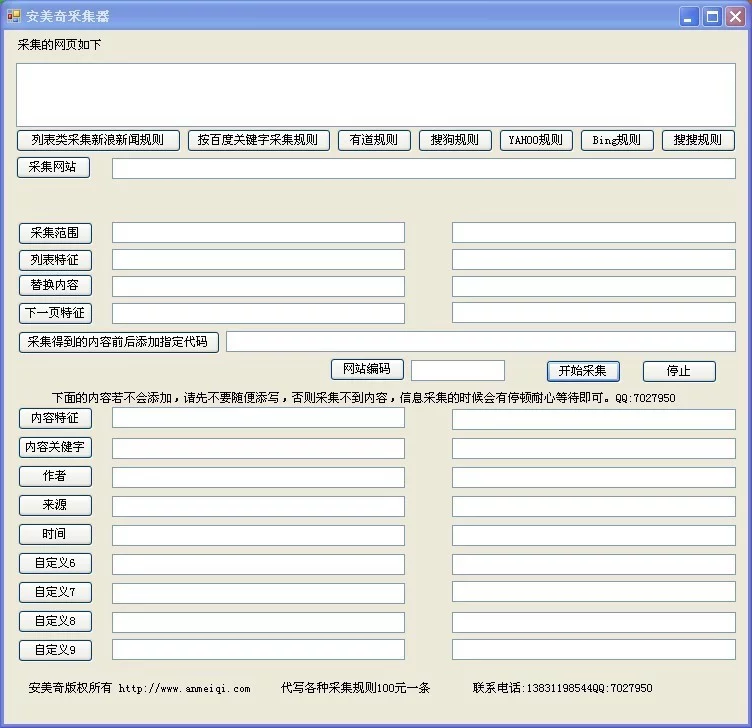Viewport: 752px width, 728px height.
Task: Focus the right 时间 input field
Action: [594, 535]
